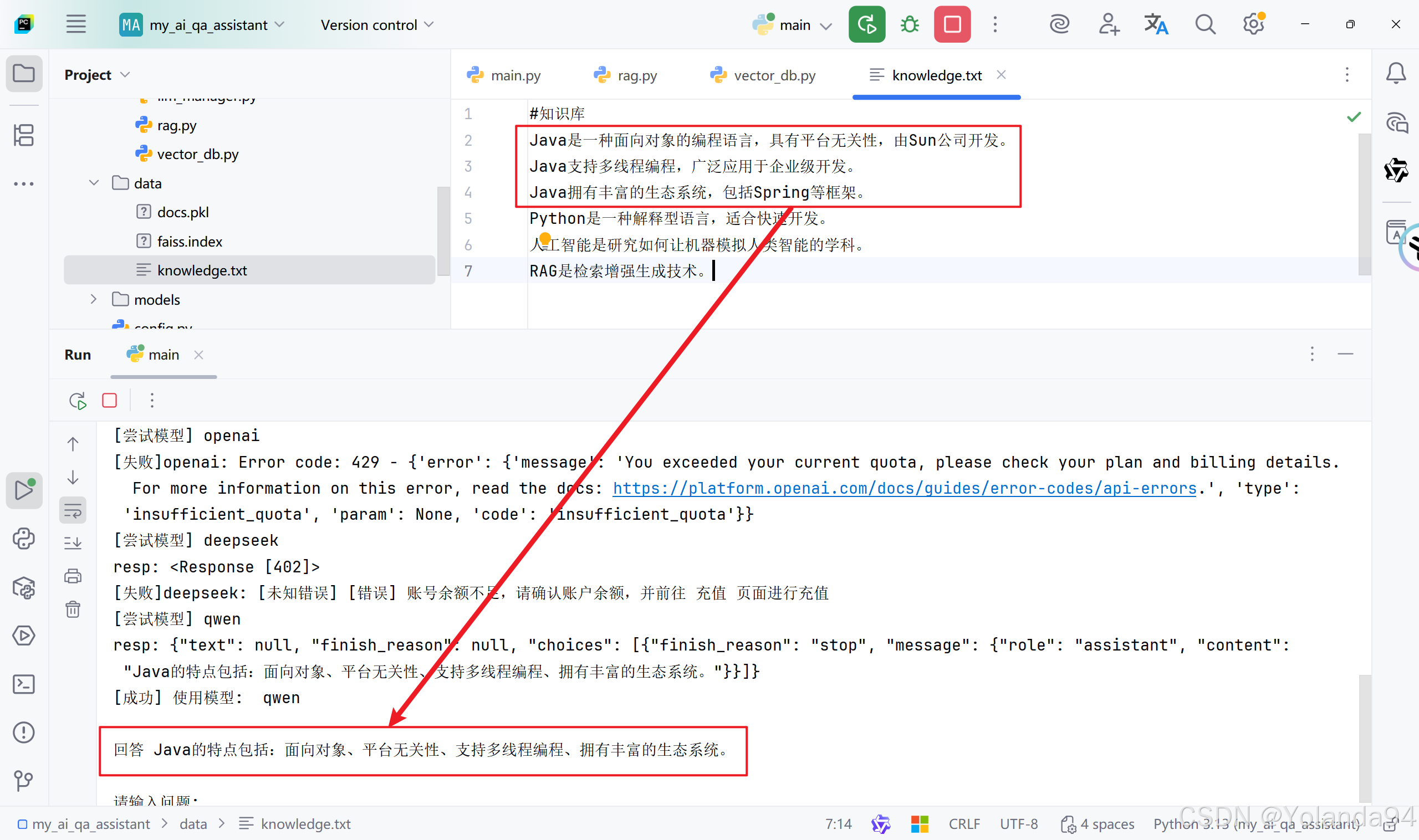Click the green Rerun main button

click(x=866, y=24)
